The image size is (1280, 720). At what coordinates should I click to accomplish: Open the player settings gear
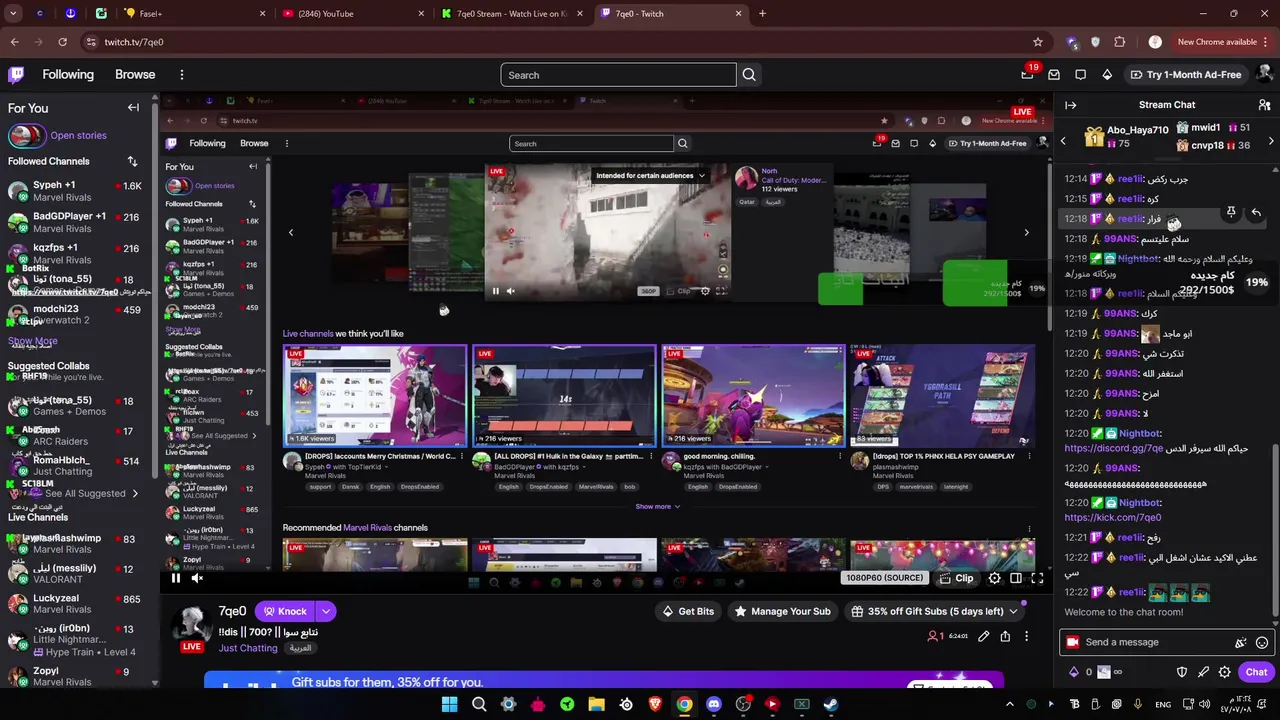click(994, 578)
